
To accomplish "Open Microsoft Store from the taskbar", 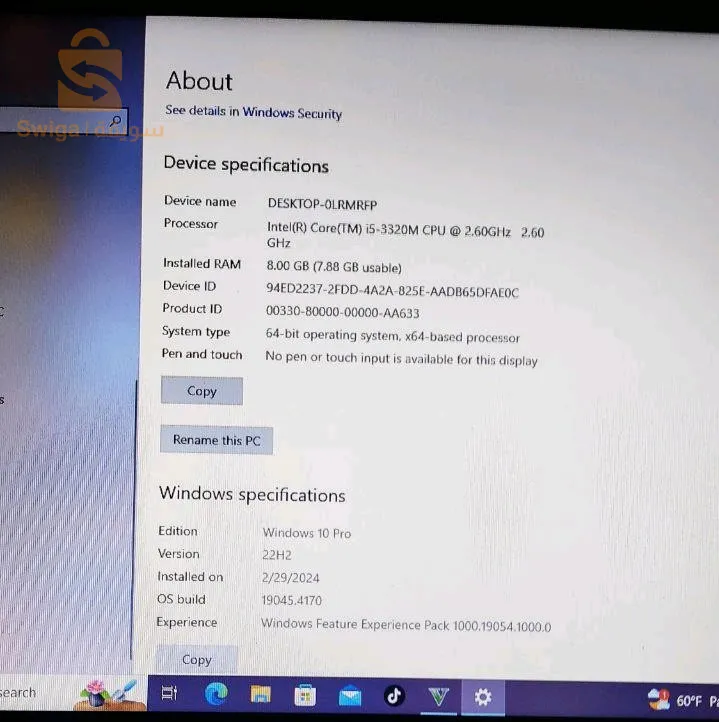I will (305, 695).
